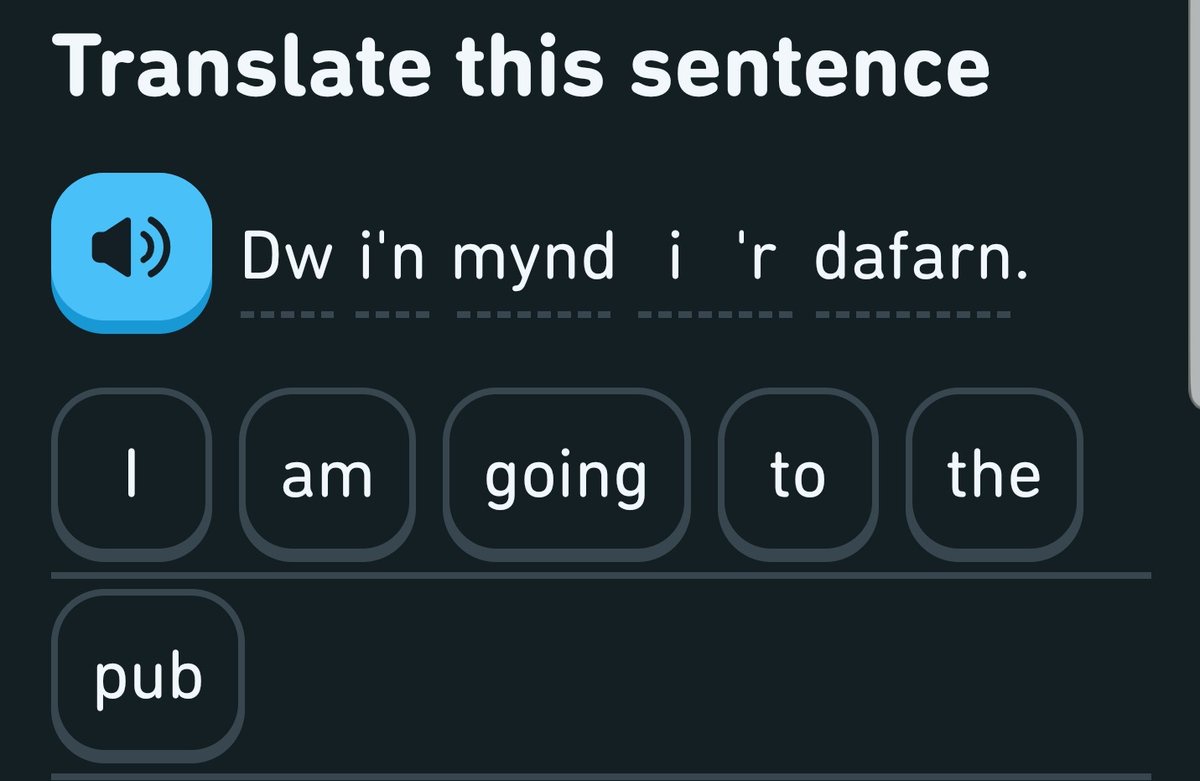Remove the "pub" tile from the answer
This screenshot has height=781, width=1200.
click(148, 678)
